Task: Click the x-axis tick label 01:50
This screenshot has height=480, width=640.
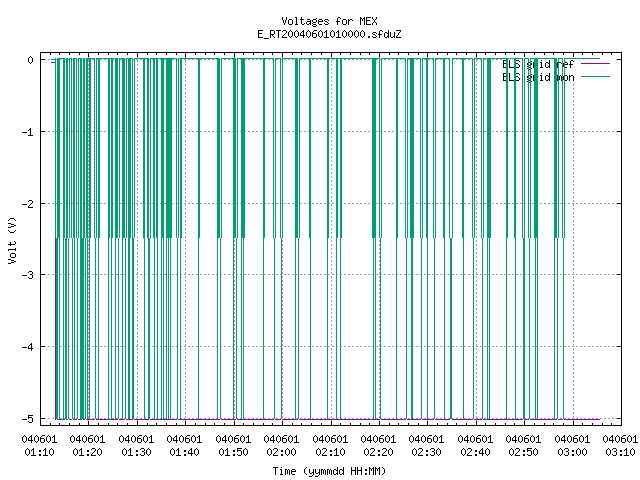Action: (233, 452)
